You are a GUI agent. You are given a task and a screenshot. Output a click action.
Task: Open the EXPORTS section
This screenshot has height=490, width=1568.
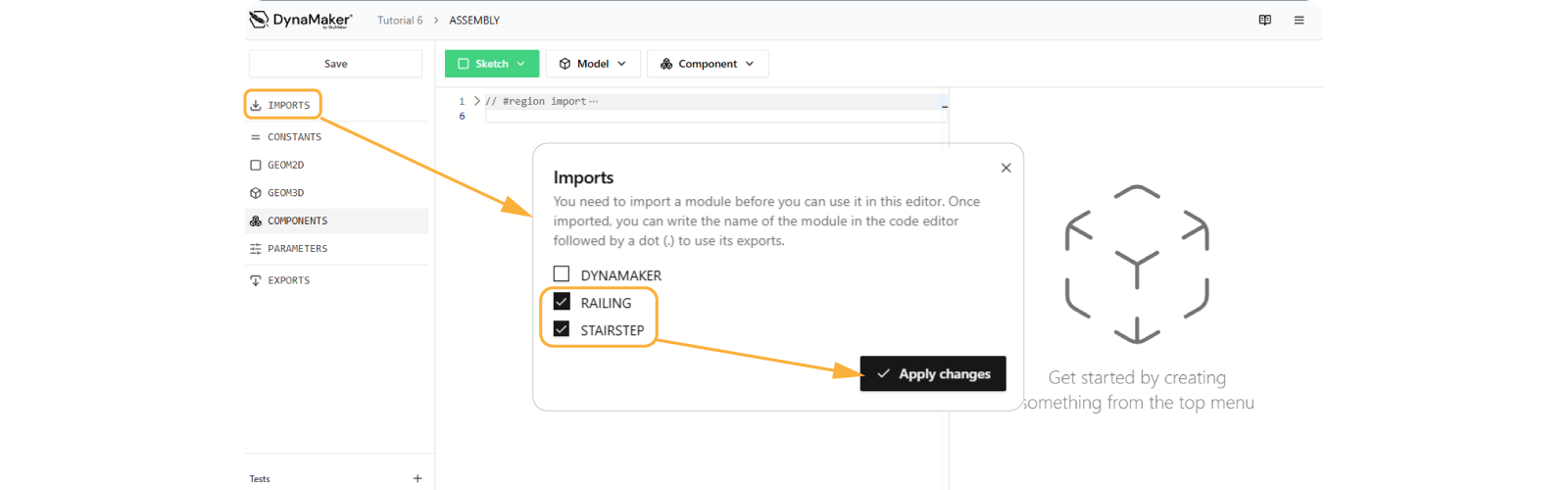coord(288,280)
